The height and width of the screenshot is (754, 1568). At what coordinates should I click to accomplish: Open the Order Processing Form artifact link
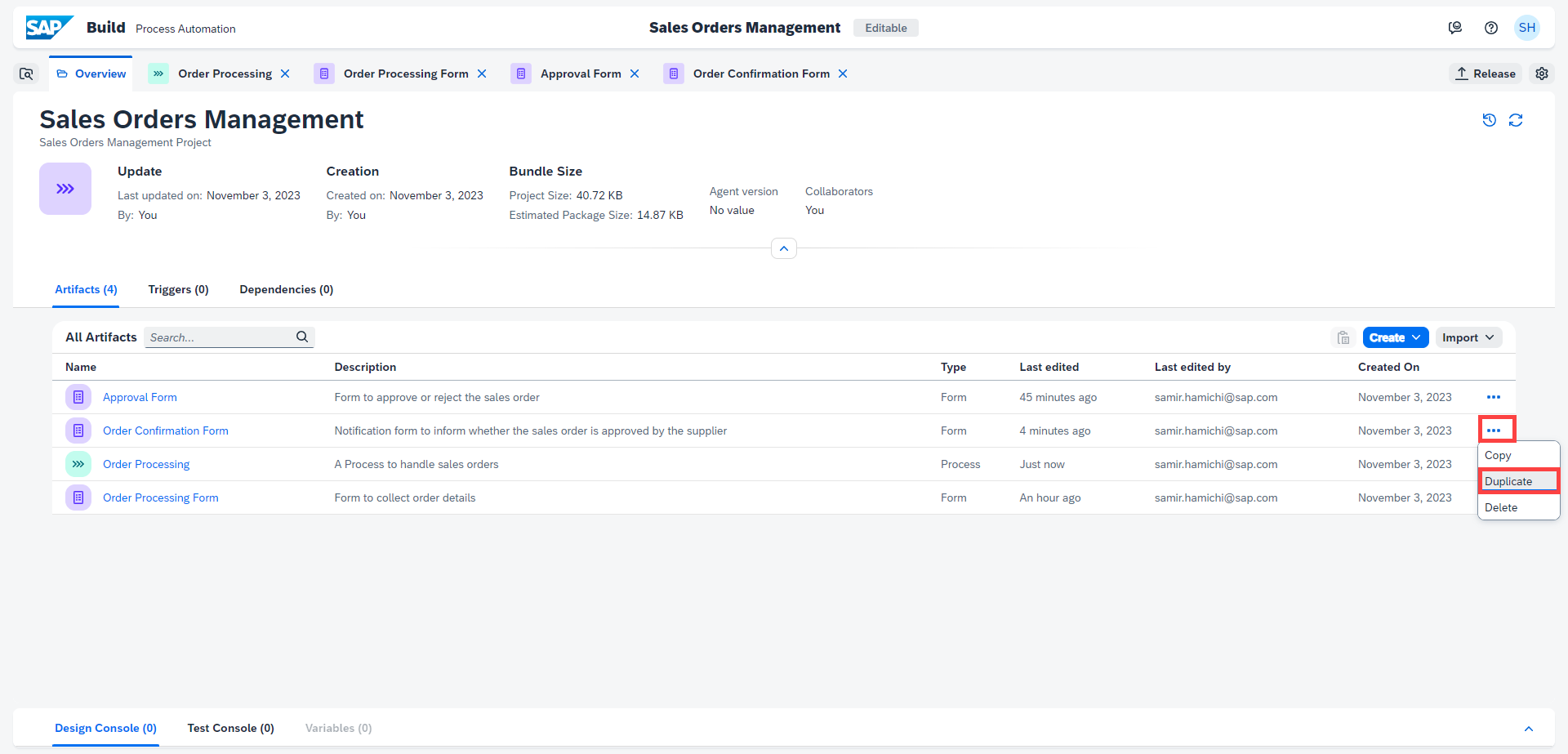[161, 497]
